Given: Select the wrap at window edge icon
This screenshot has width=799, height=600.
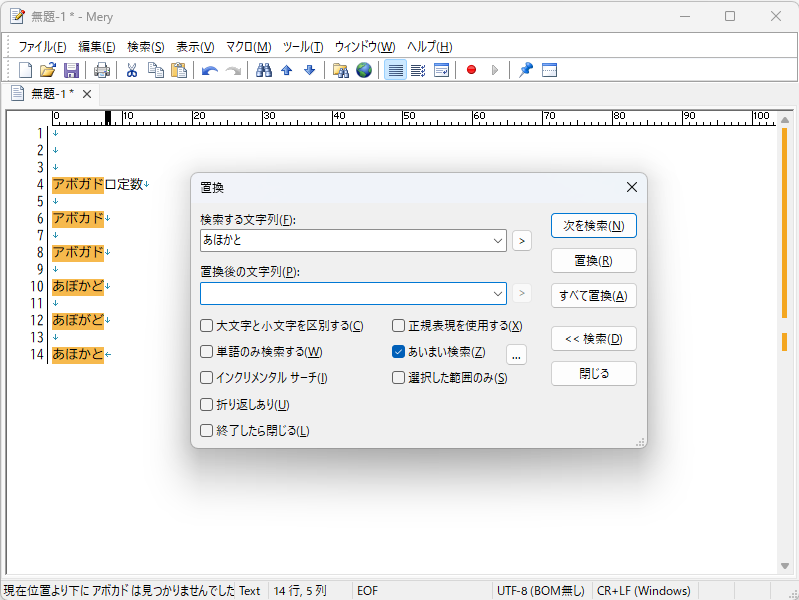Looking at the screenshot, I should pos(441,70).
